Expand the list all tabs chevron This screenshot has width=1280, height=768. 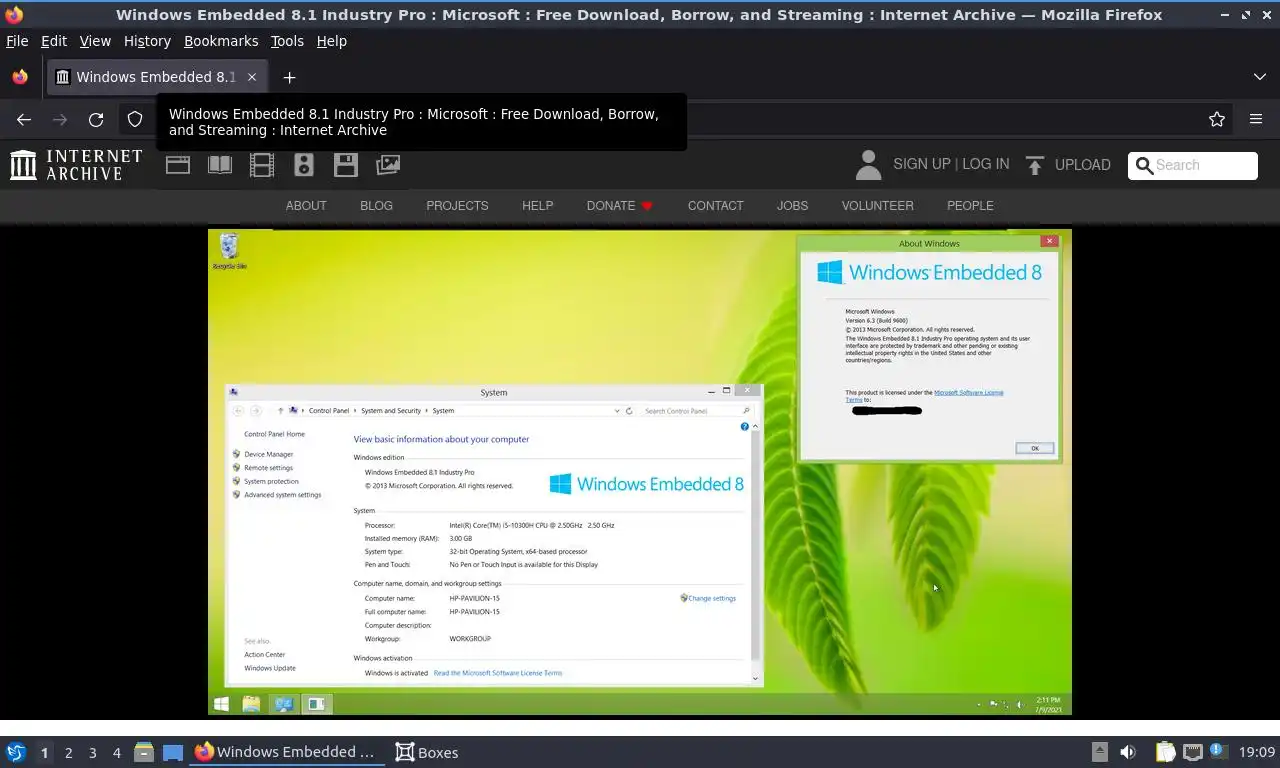1260,77
